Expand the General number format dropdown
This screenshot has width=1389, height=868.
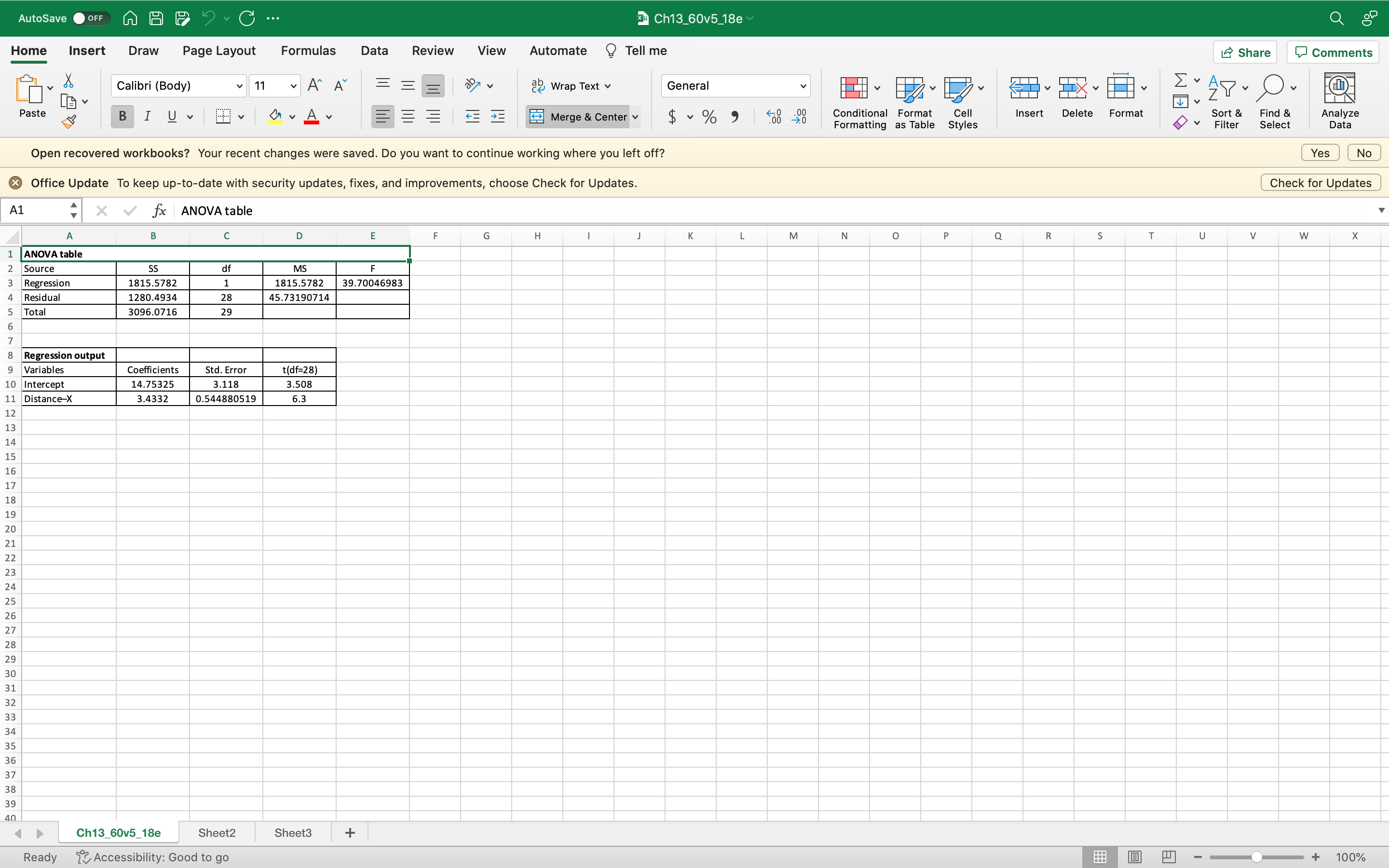point(803,86)
